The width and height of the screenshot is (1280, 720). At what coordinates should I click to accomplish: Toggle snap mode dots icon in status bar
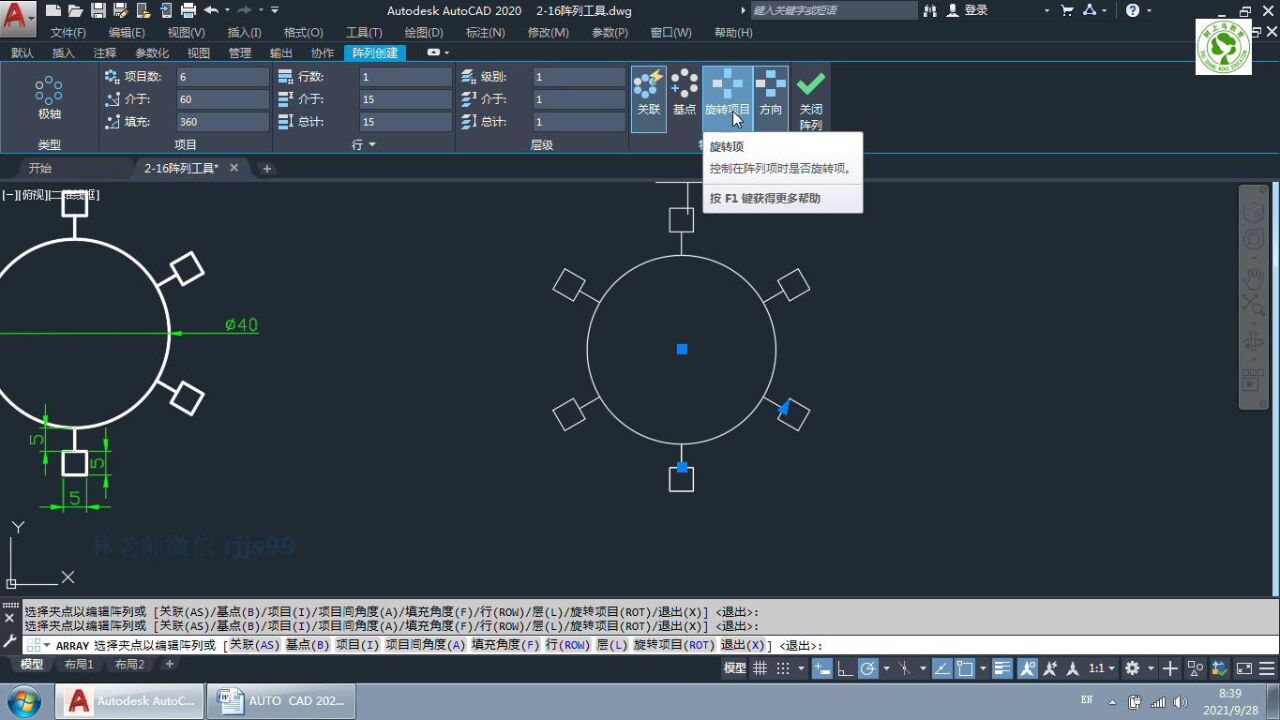[782, 668]
